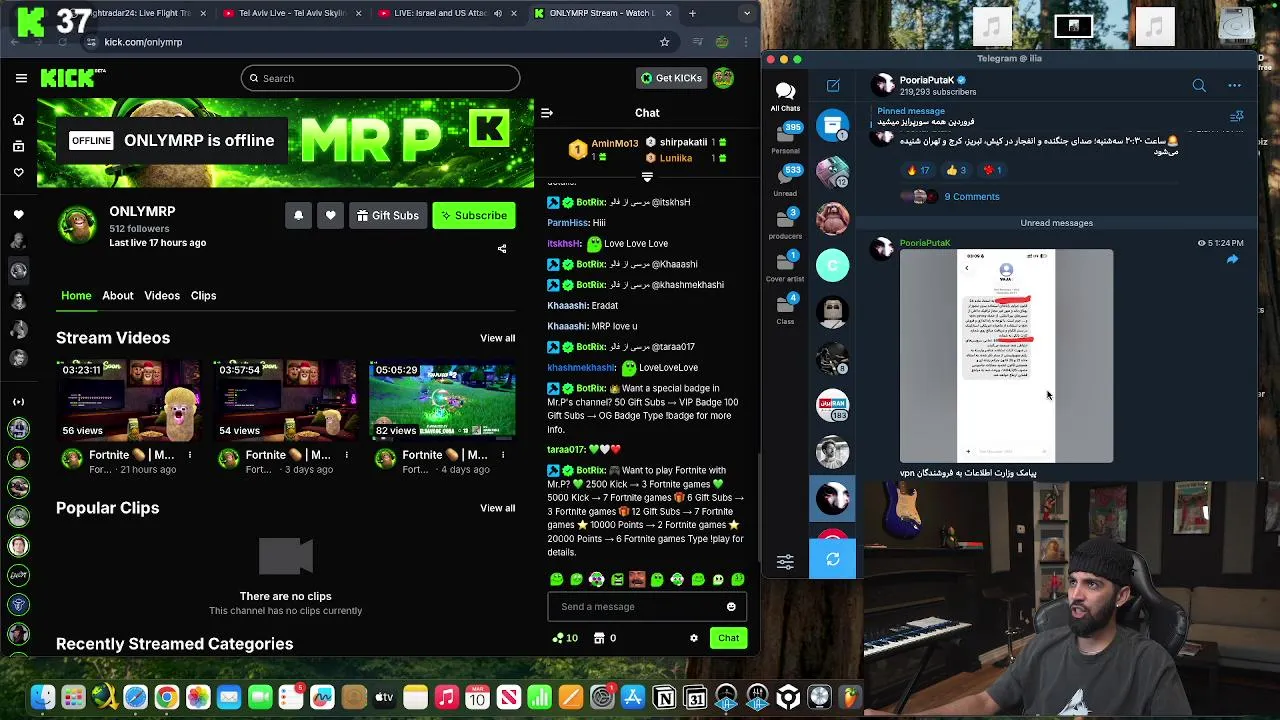Image resolution: width=1280 pixels, height=720 pixels.
Task: Open chat settings gear icon
Action: 693,638
